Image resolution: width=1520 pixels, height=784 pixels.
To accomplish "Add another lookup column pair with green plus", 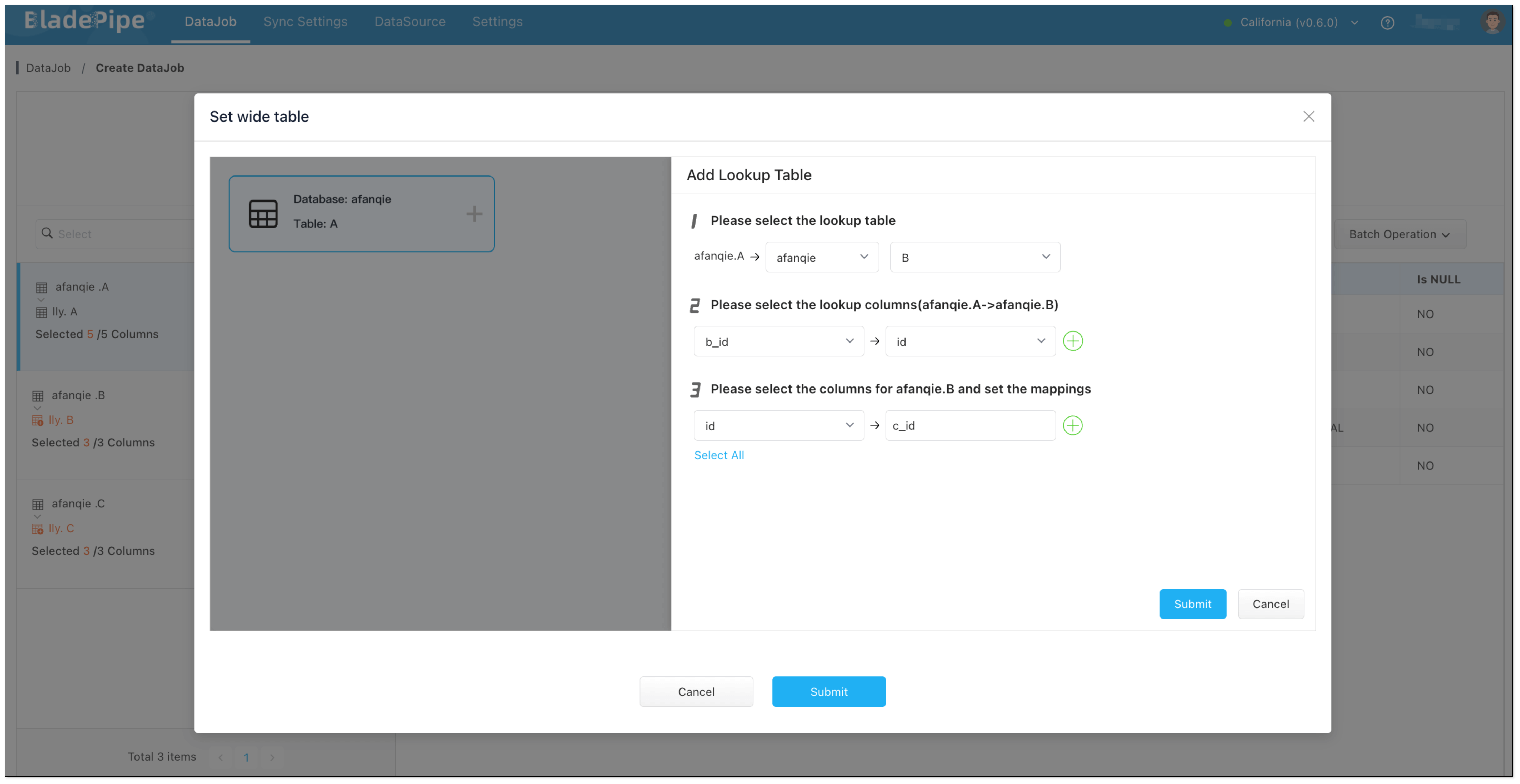I will 1072,341.
